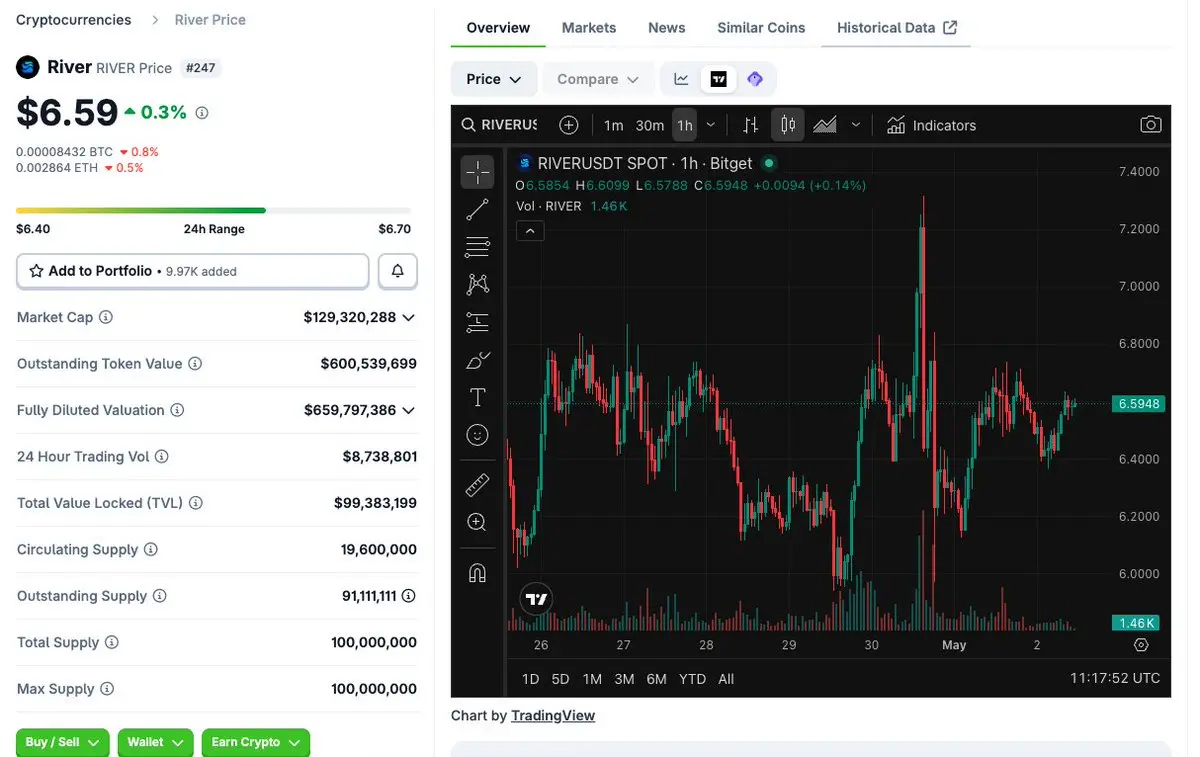Viewport: 1200px width, 757px height.
Task: Open the purple diamond chart view
Action: pos(755,79)
